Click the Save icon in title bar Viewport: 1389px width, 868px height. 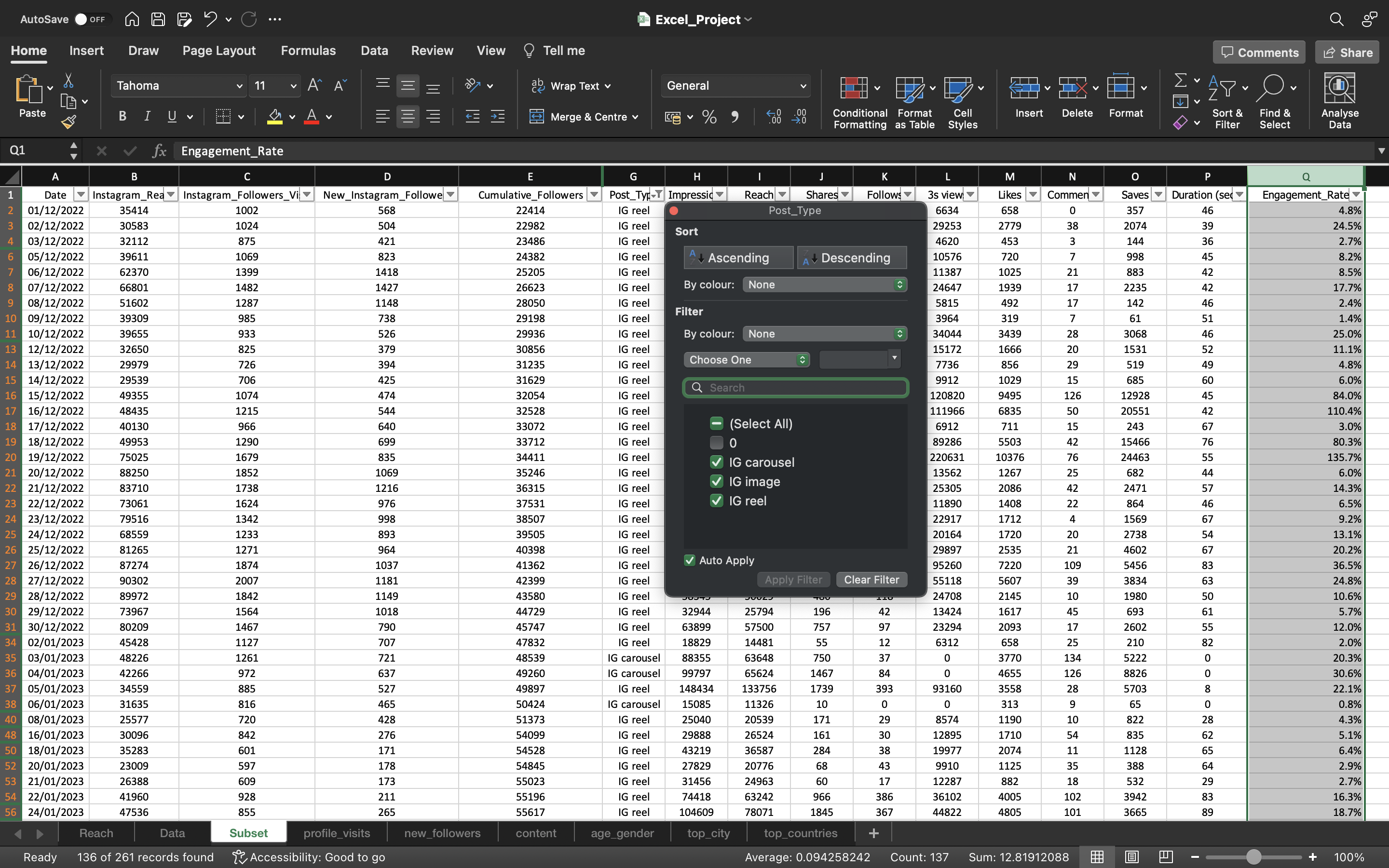point(158,19)
